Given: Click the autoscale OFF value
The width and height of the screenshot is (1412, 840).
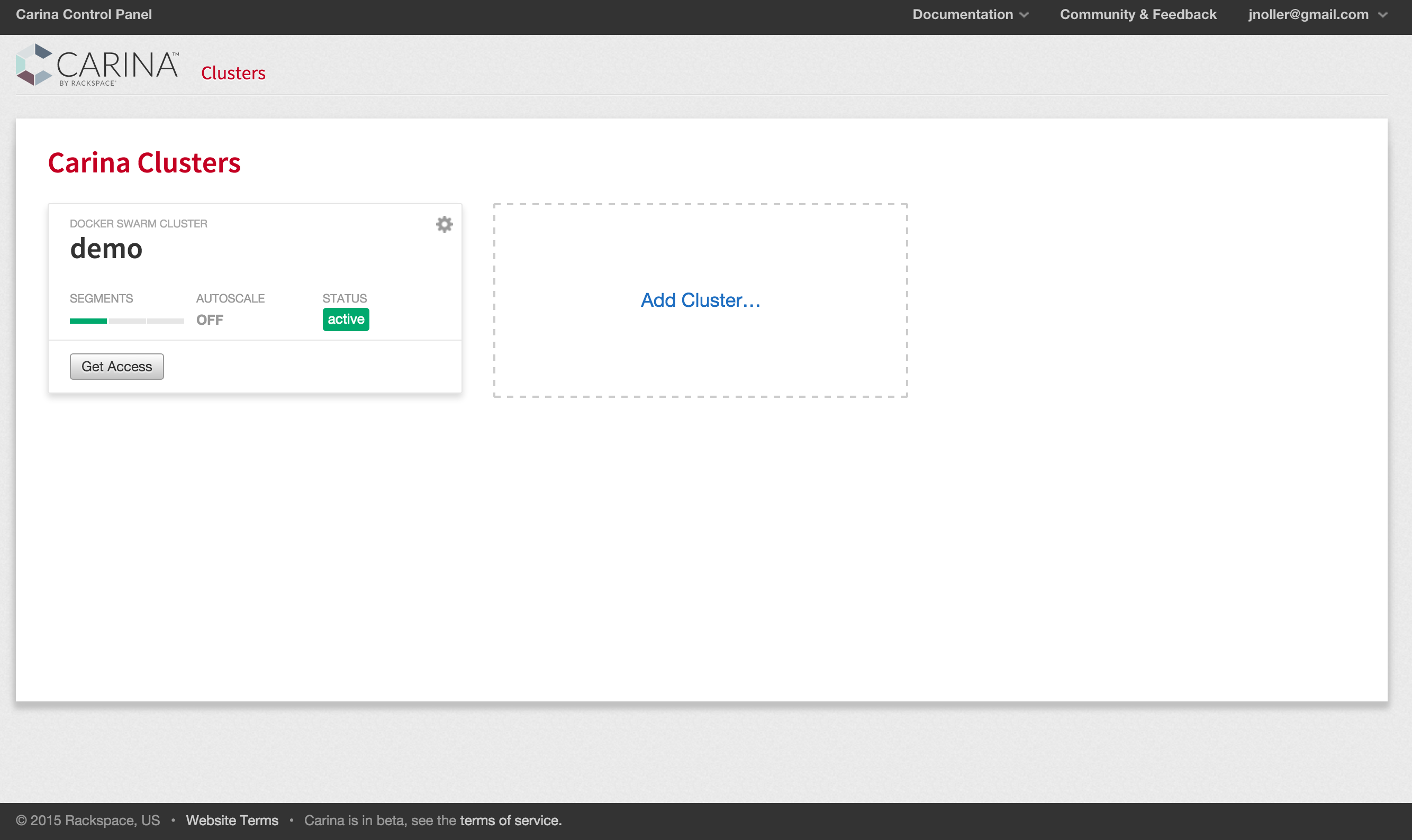Looking at the screenshot, I should pyautogui.click(x=210, y=320).
